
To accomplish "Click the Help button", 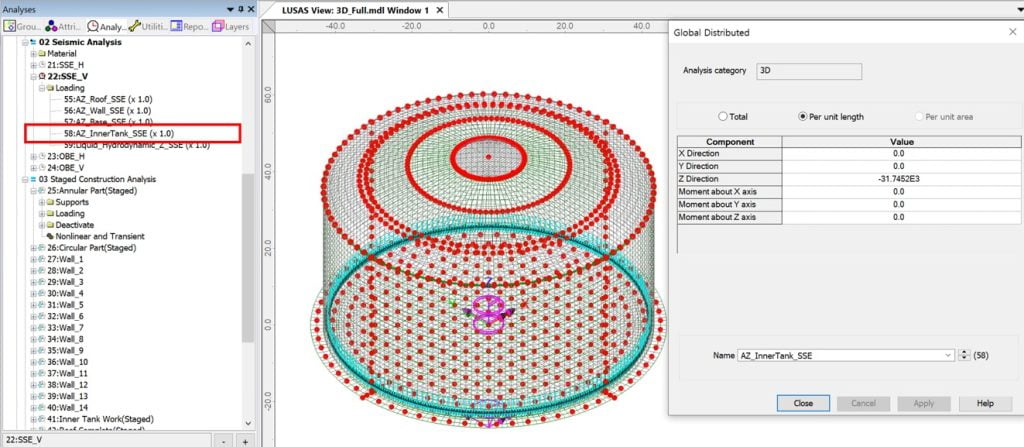I will 984,403.
